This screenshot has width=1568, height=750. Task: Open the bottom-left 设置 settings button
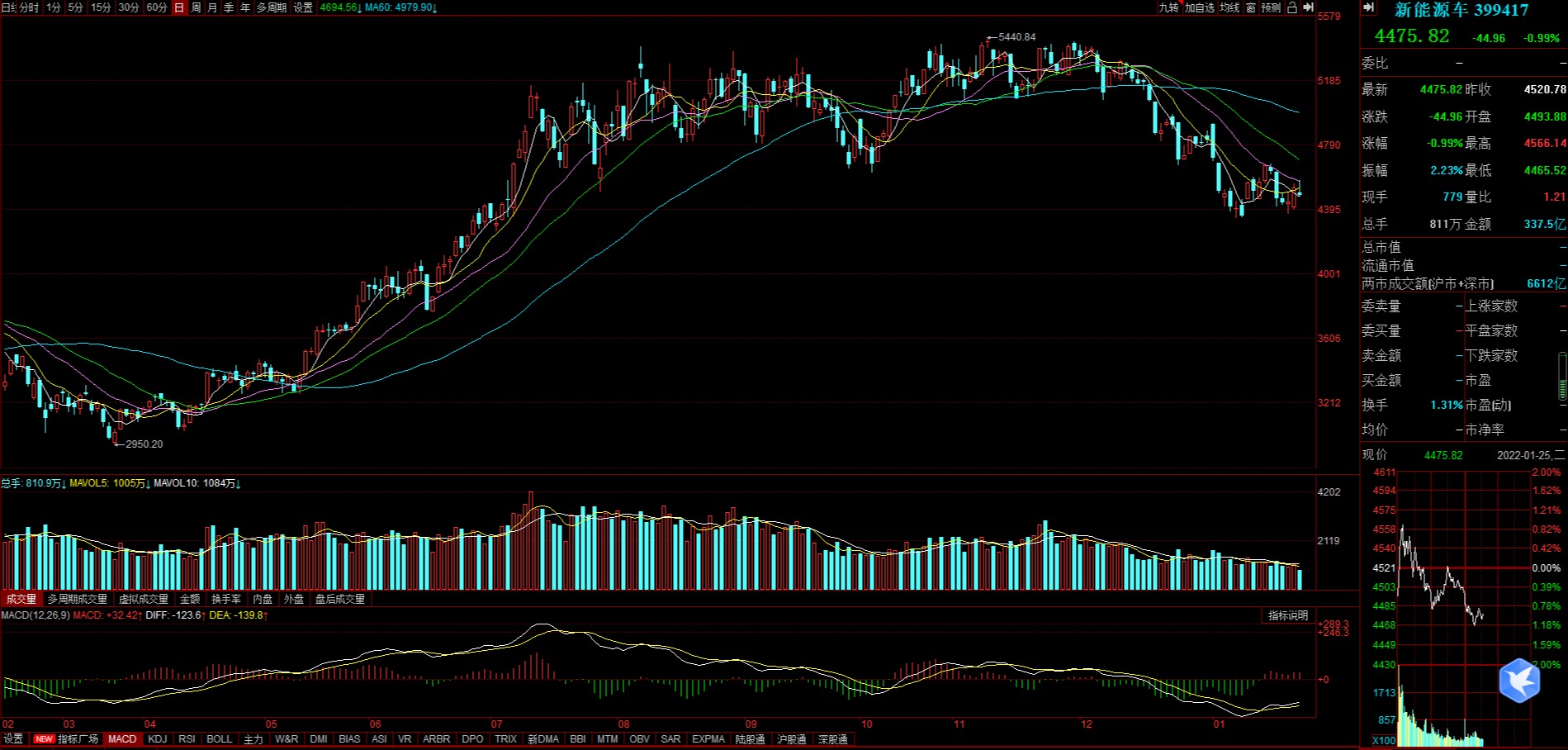(13, 738)
